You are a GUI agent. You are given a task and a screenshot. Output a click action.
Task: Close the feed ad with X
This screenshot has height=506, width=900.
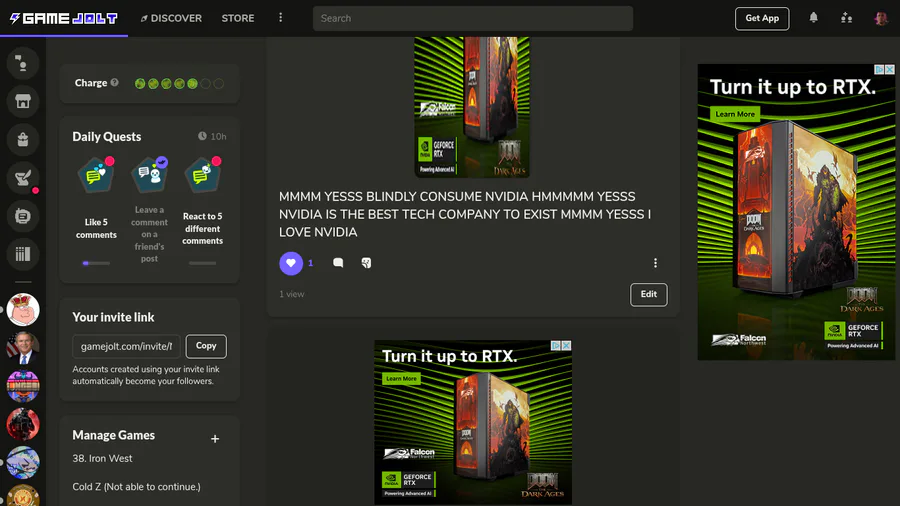click(567, 345)
